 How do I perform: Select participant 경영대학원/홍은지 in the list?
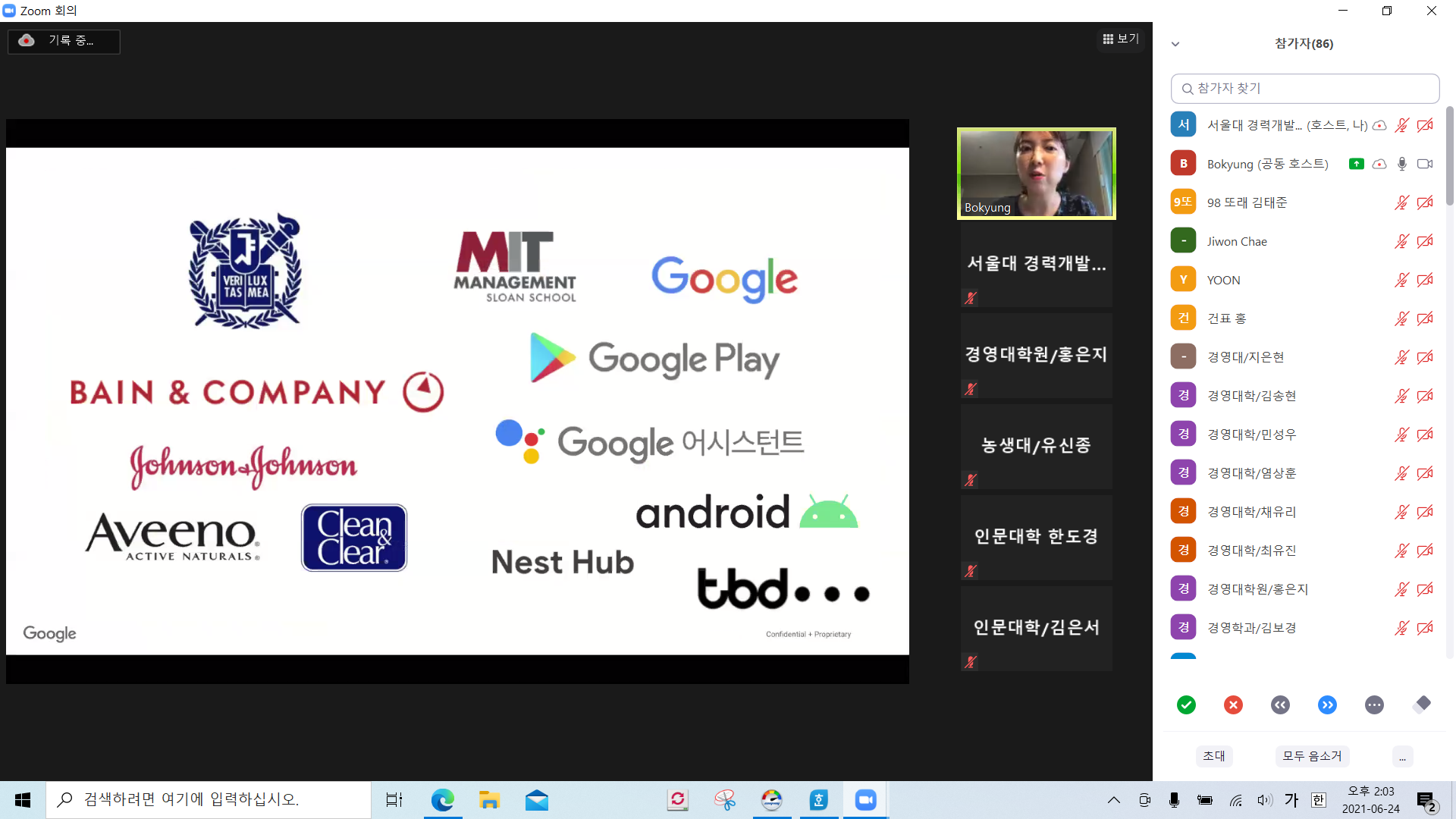[1303, 589]
